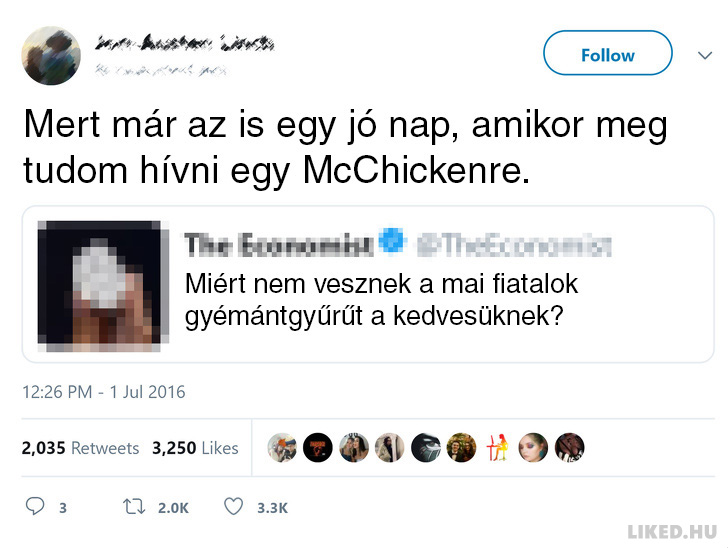Click the Follow button
This screenshot has width=728, height=548.
(607, 53)
